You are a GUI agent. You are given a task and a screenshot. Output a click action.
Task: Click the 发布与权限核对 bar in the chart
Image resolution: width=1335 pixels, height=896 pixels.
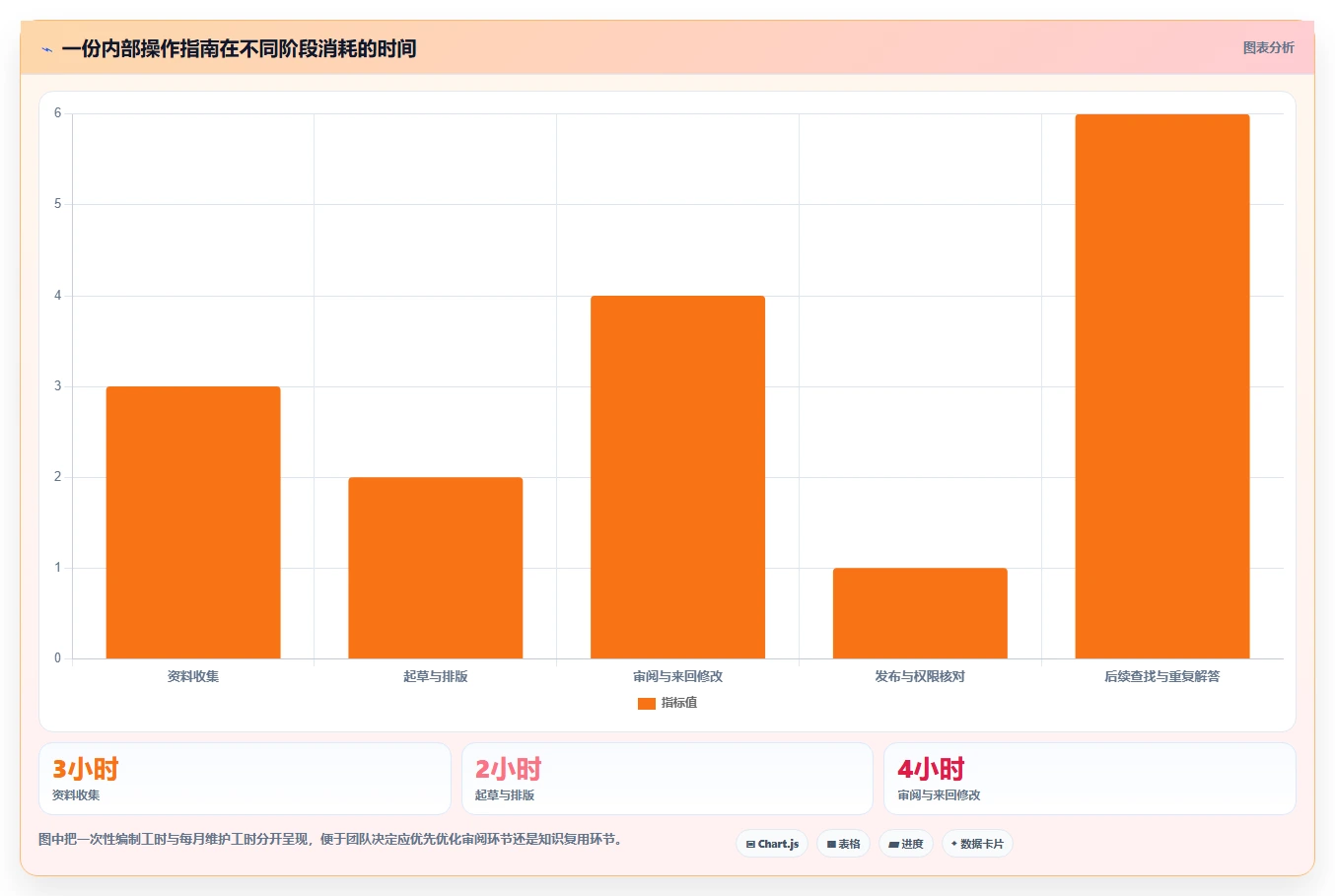tap(920, 613)
